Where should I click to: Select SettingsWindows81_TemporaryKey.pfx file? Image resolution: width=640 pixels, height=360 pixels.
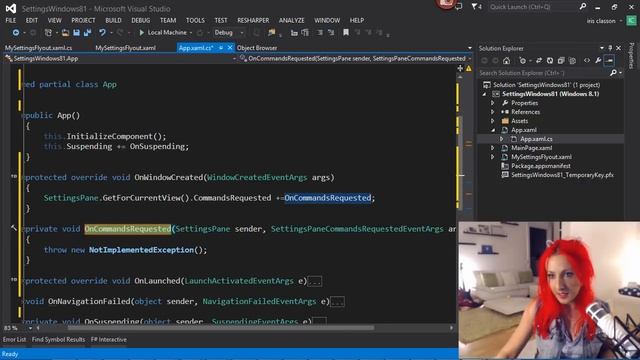coord(562,175)
